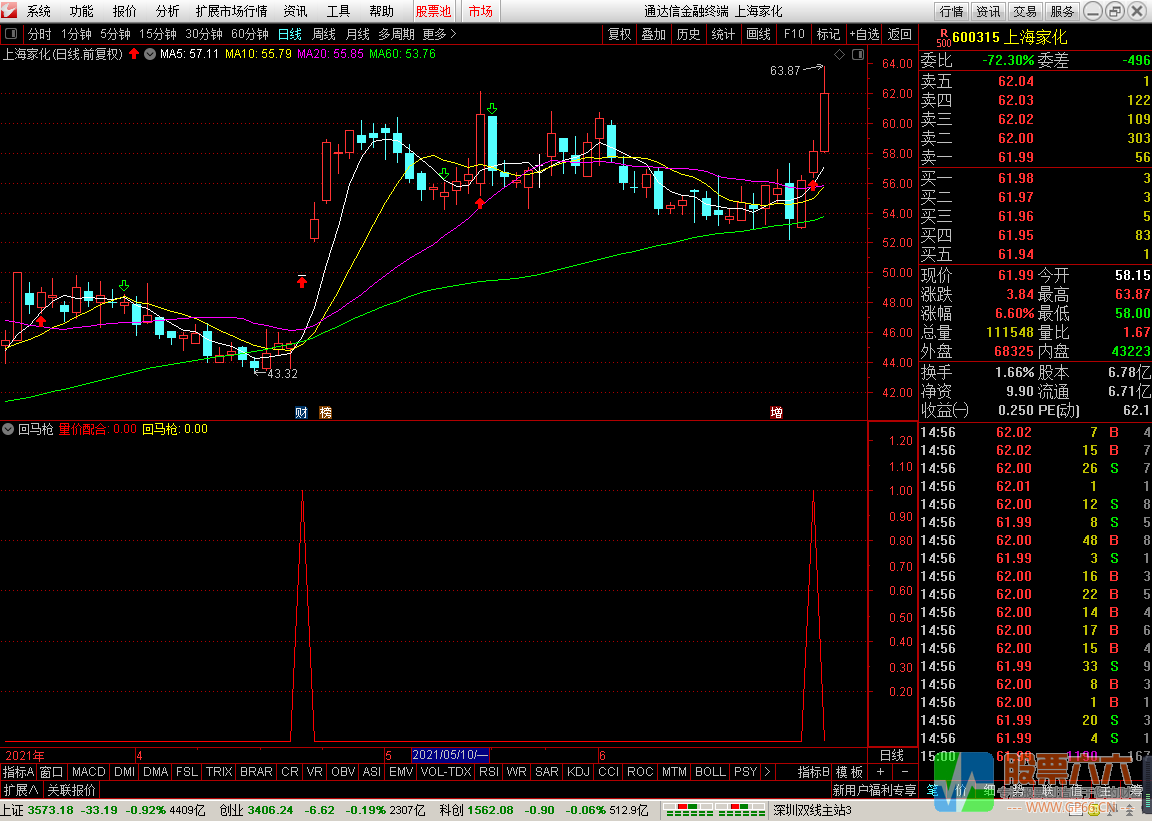Click the minus zoom-out button
Viewport: 1152px width, 822px height.
point(904,772)
